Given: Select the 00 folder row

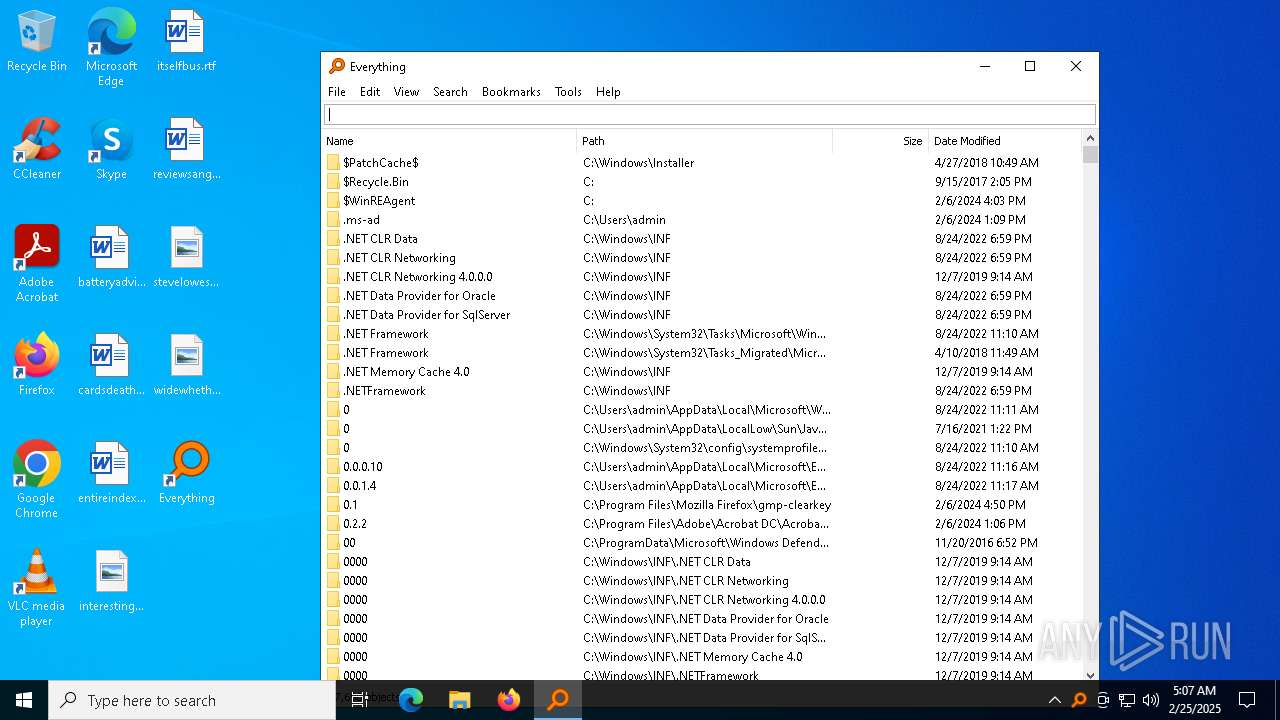Looking at the screenshot, I should click(x=702, y=542).
